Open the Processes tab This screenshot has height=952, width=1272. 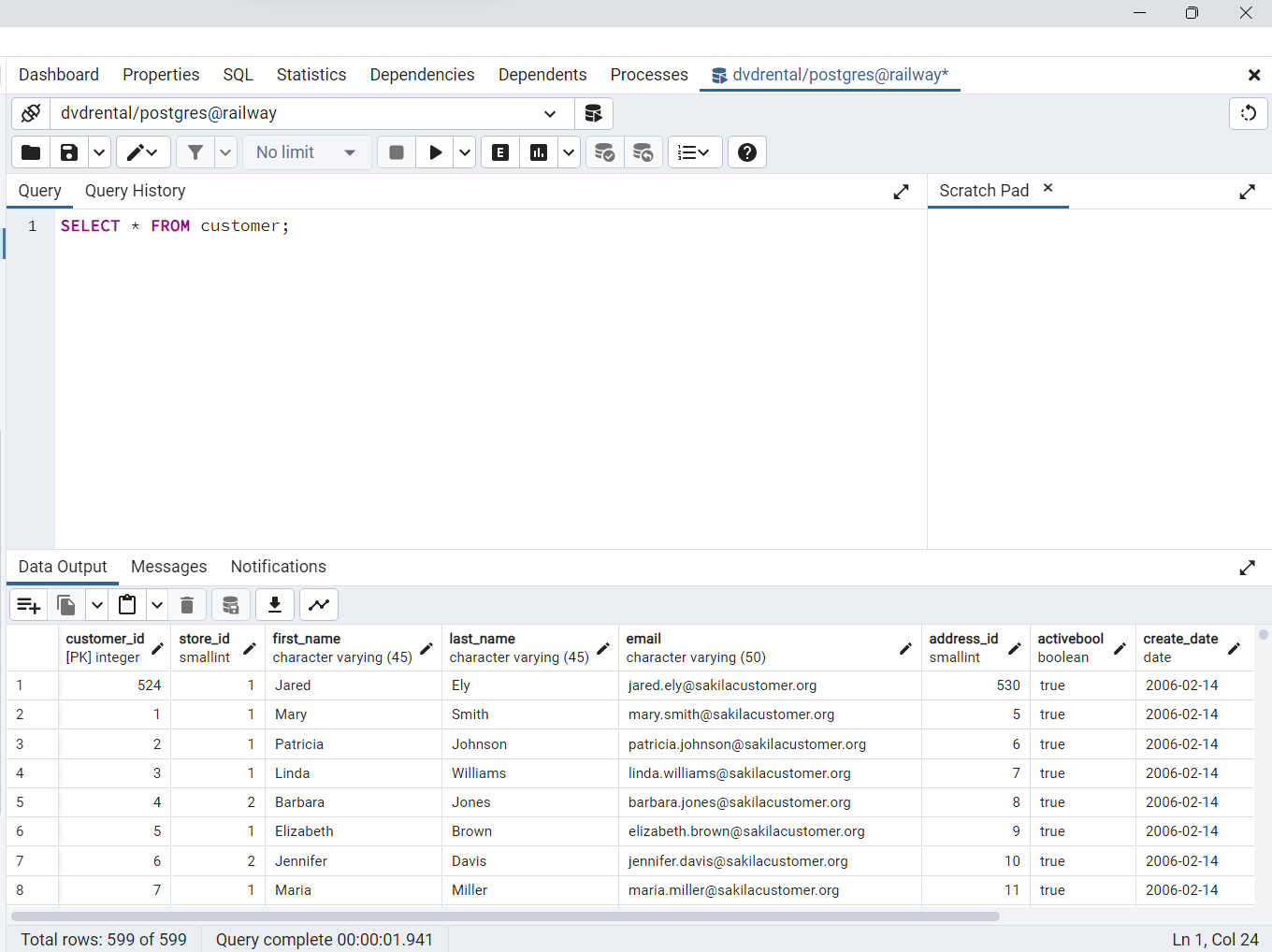pos(649,75)
